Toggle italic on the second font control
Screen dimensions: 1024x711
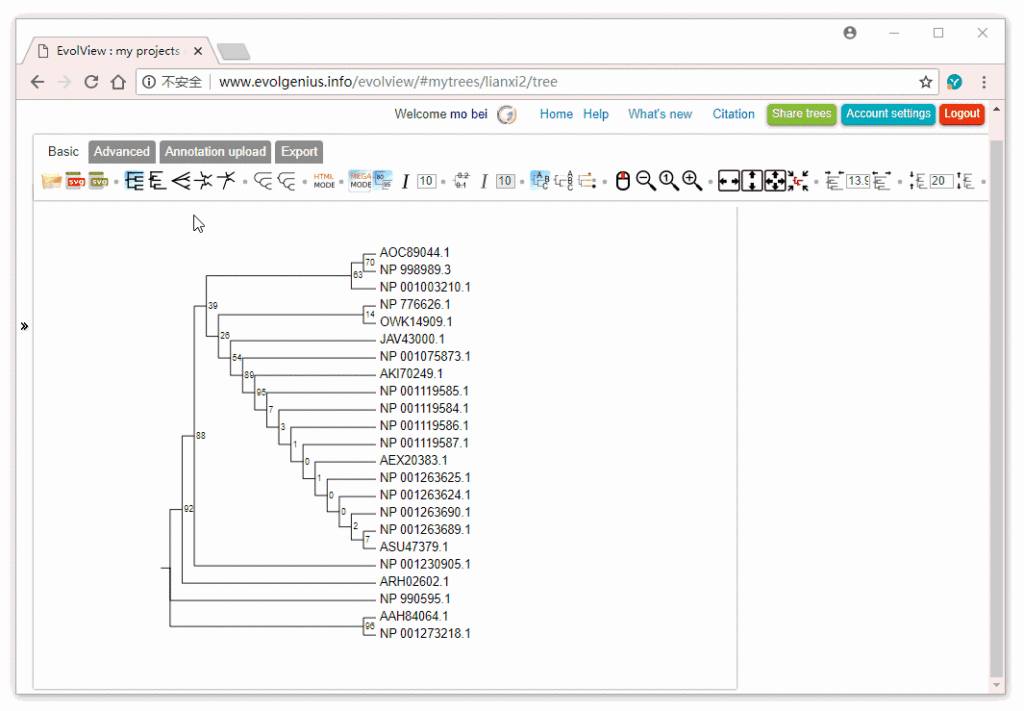click(x=485, y=181)
